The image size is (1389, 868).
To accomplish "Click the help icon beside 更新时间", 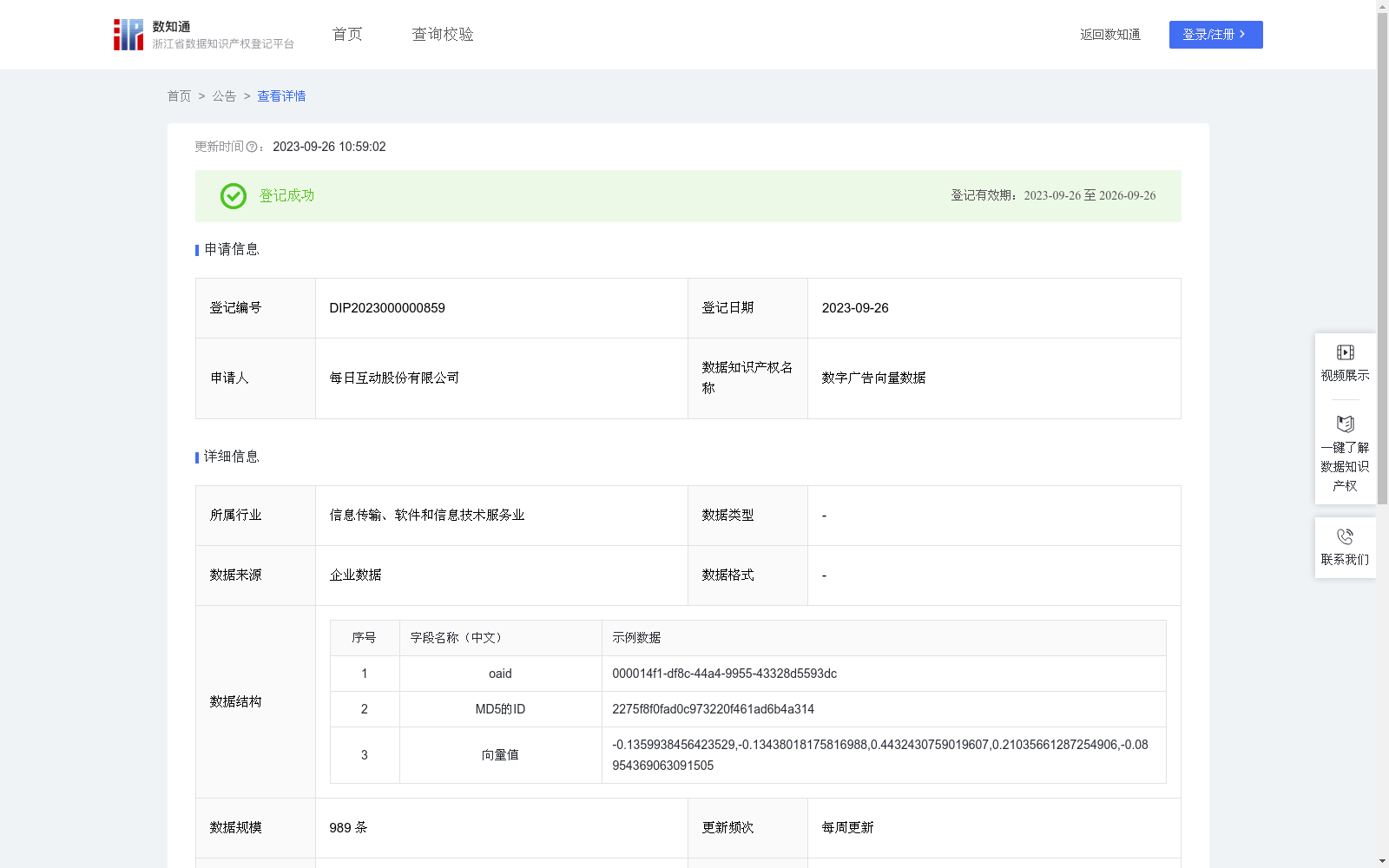I will coord(252,148).
